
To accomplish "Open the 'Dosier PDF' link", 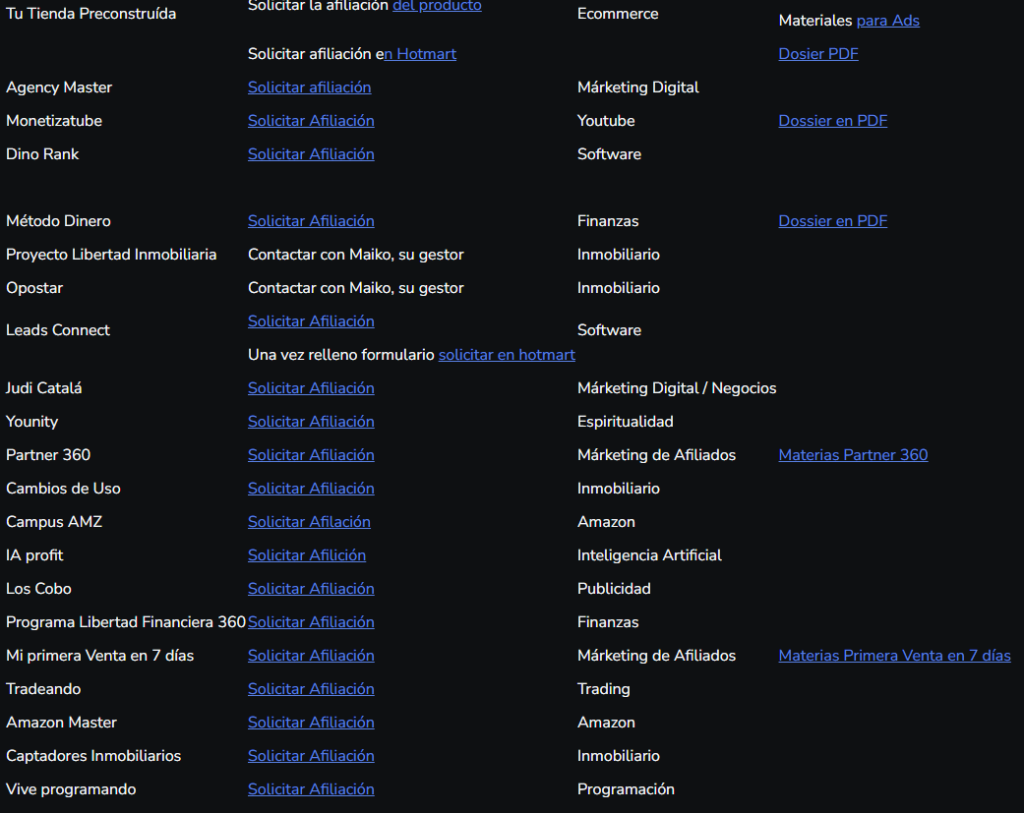I will (x=818, y=54).
